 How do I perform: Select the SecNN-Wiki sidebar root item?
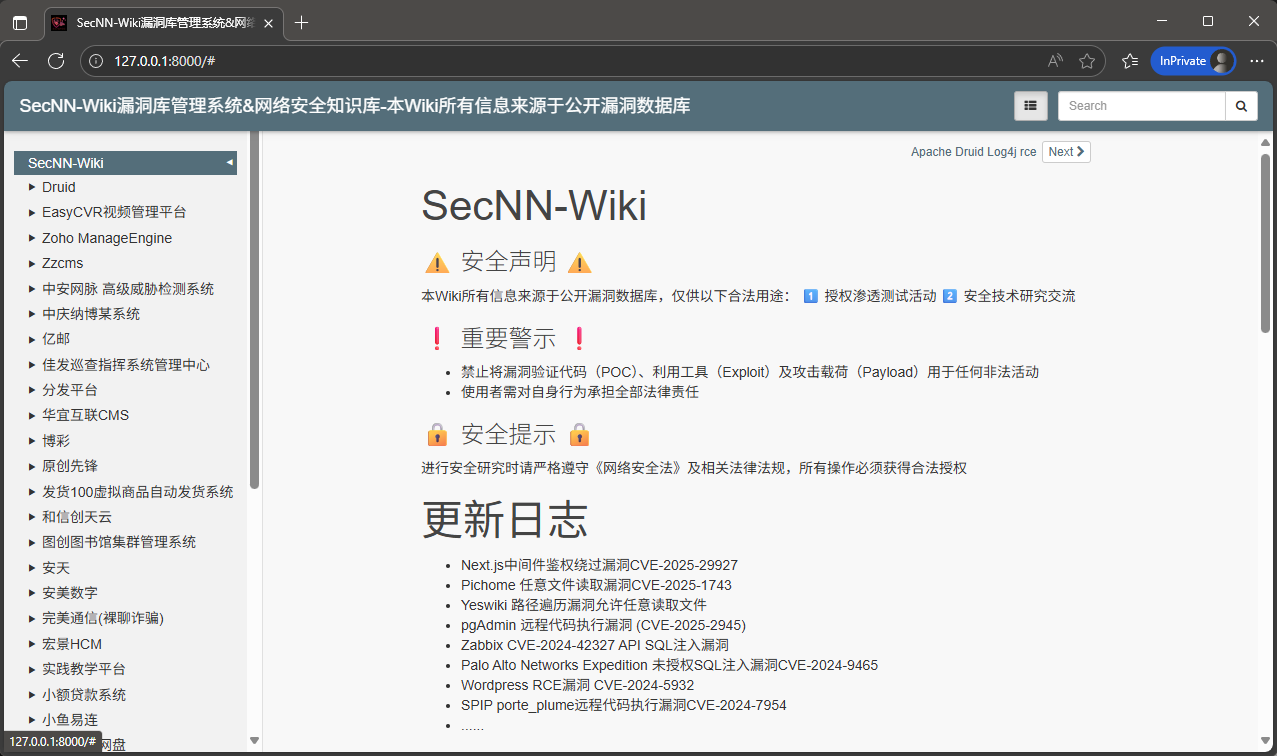tap(125, 163)
